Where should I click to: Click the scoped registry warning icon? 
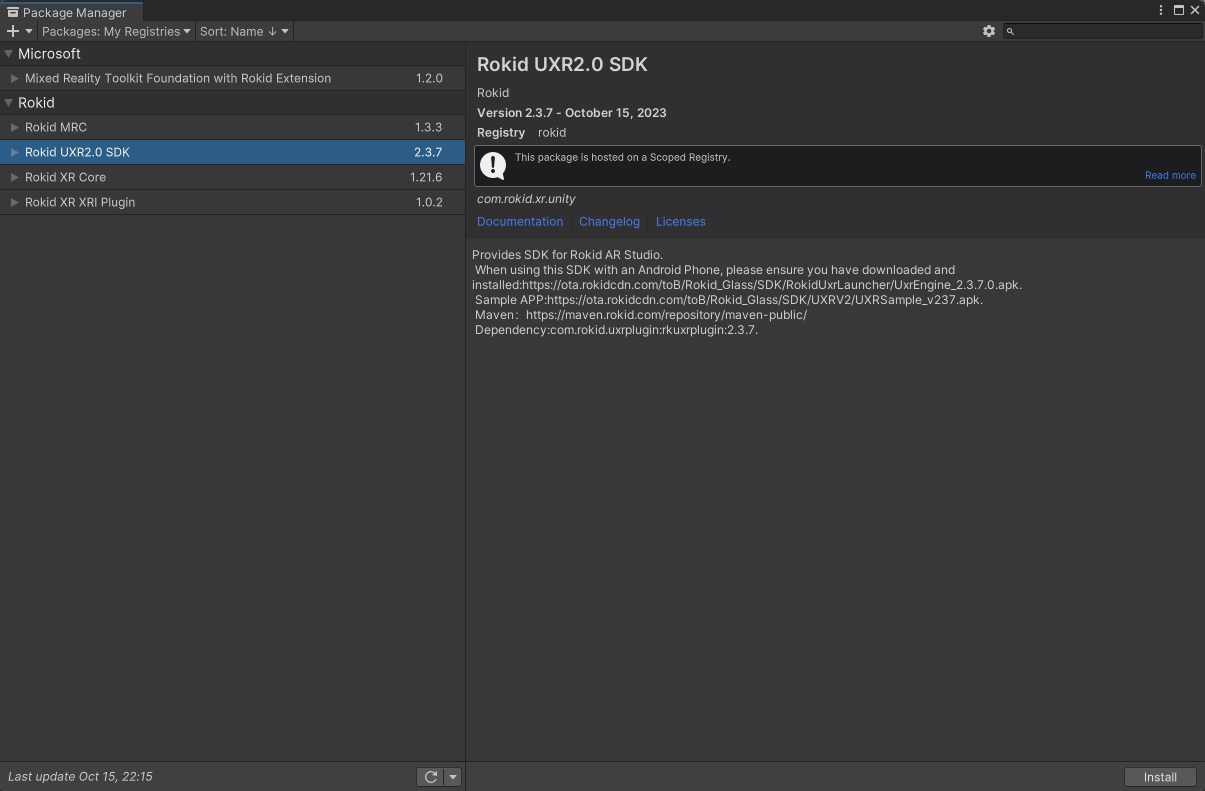tap(493, 165)
